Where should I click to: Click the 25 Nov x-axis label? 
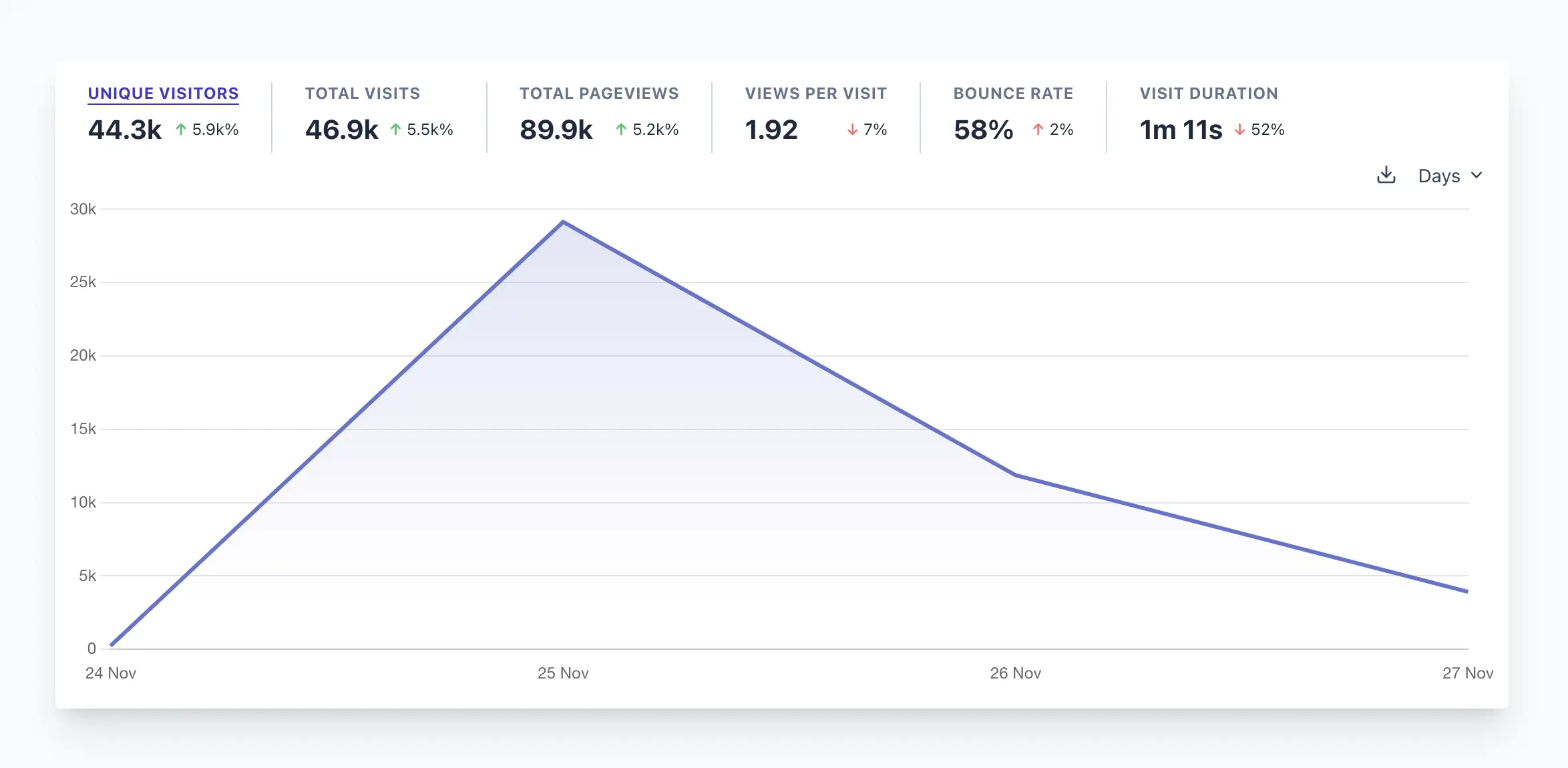563,673
